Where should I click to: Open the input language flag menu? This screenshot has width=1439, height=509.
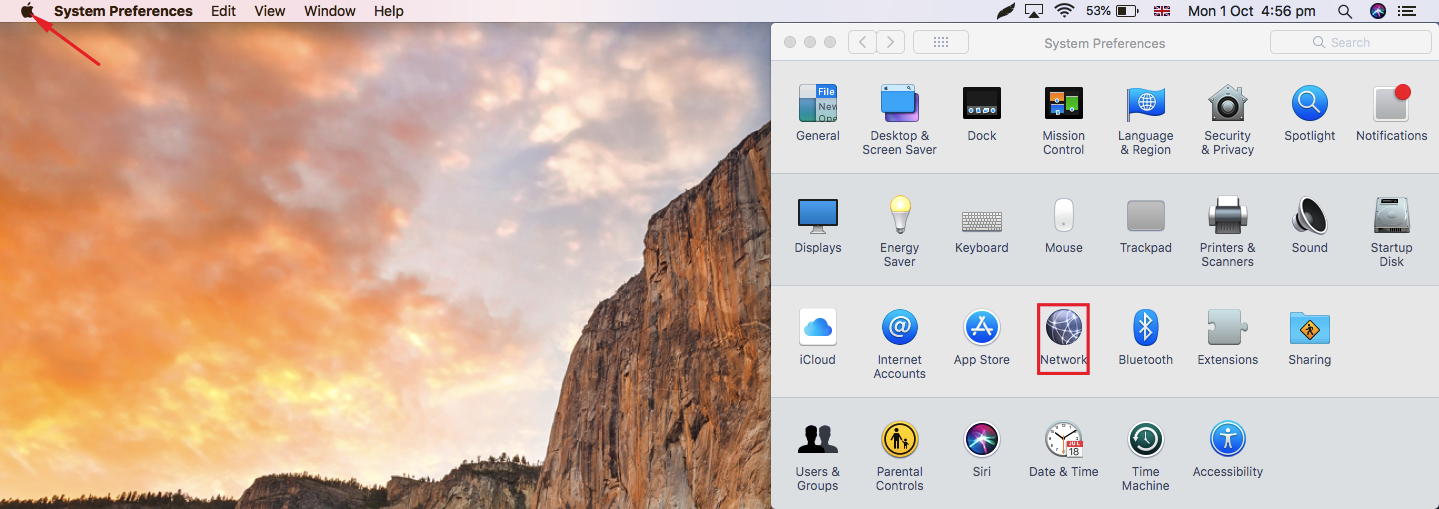pyautogui.click(x=1161, y=11)
